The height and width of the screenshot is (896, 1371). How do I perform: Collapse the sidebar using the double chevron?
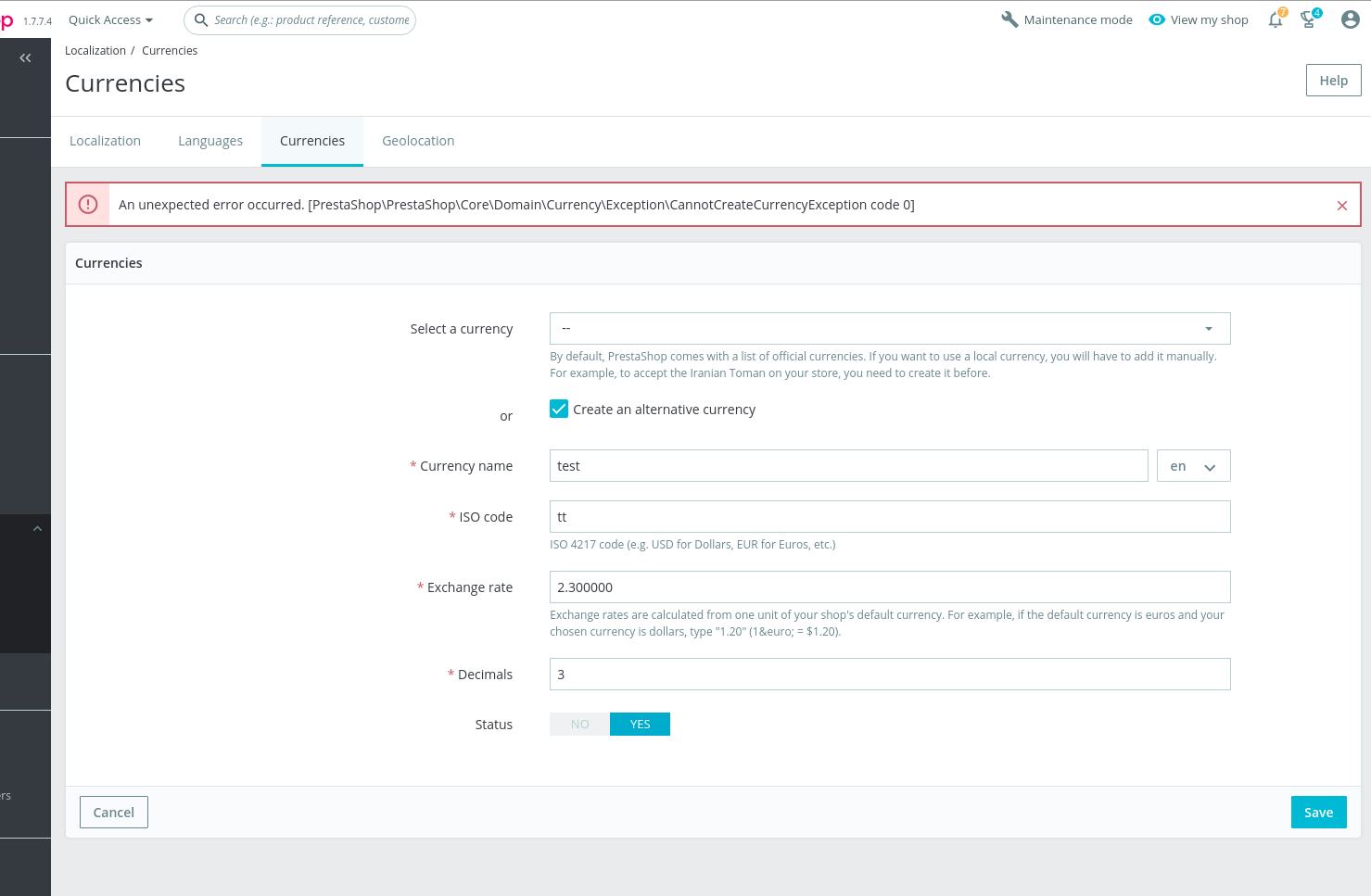coord(25,57)
